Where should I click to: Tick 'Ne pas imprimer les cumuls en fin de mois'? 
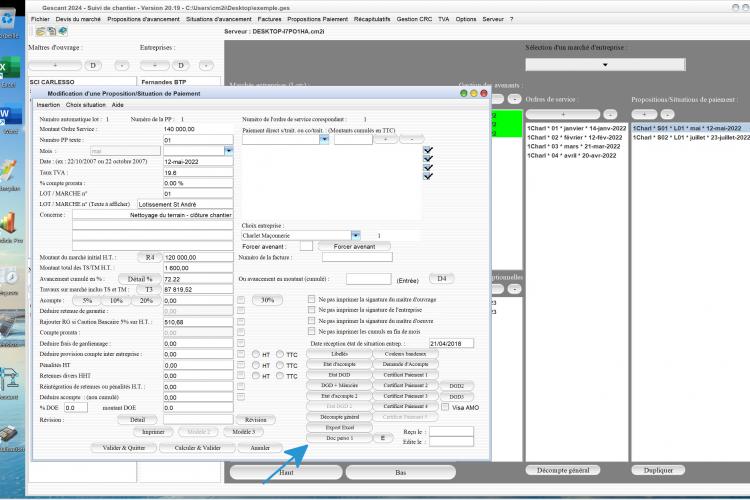311,331
